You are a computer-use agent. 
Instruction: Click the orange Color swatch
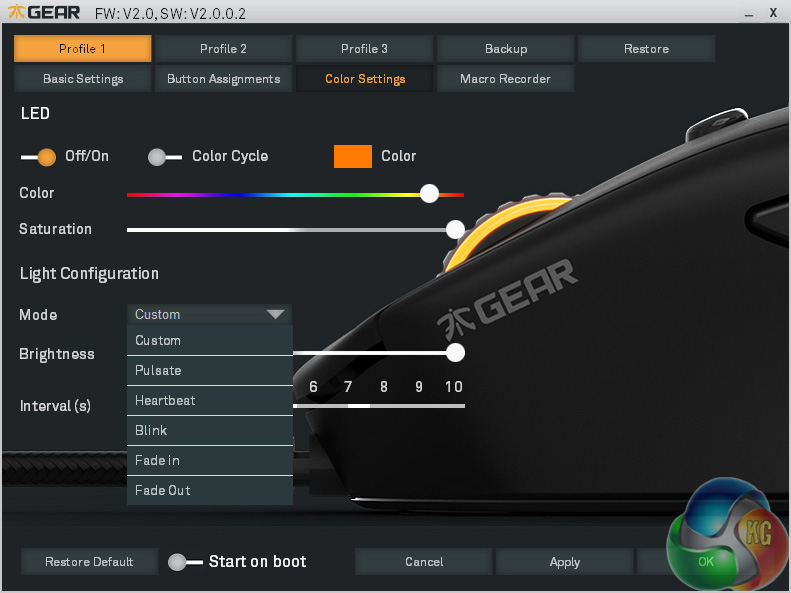point(353,156)
